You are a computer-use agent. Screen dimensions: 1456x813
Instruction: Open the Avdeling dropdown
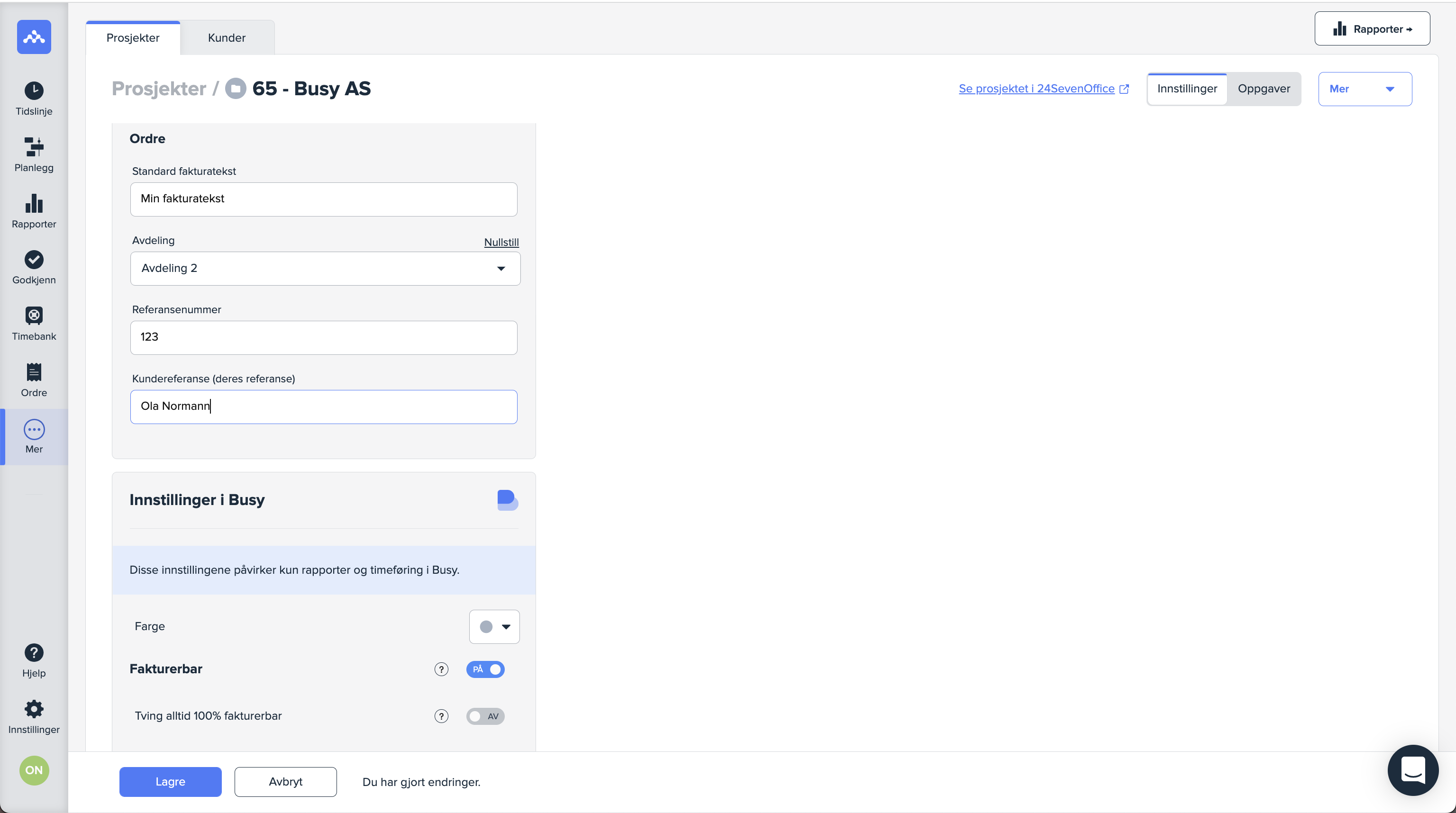coord(325,268)
